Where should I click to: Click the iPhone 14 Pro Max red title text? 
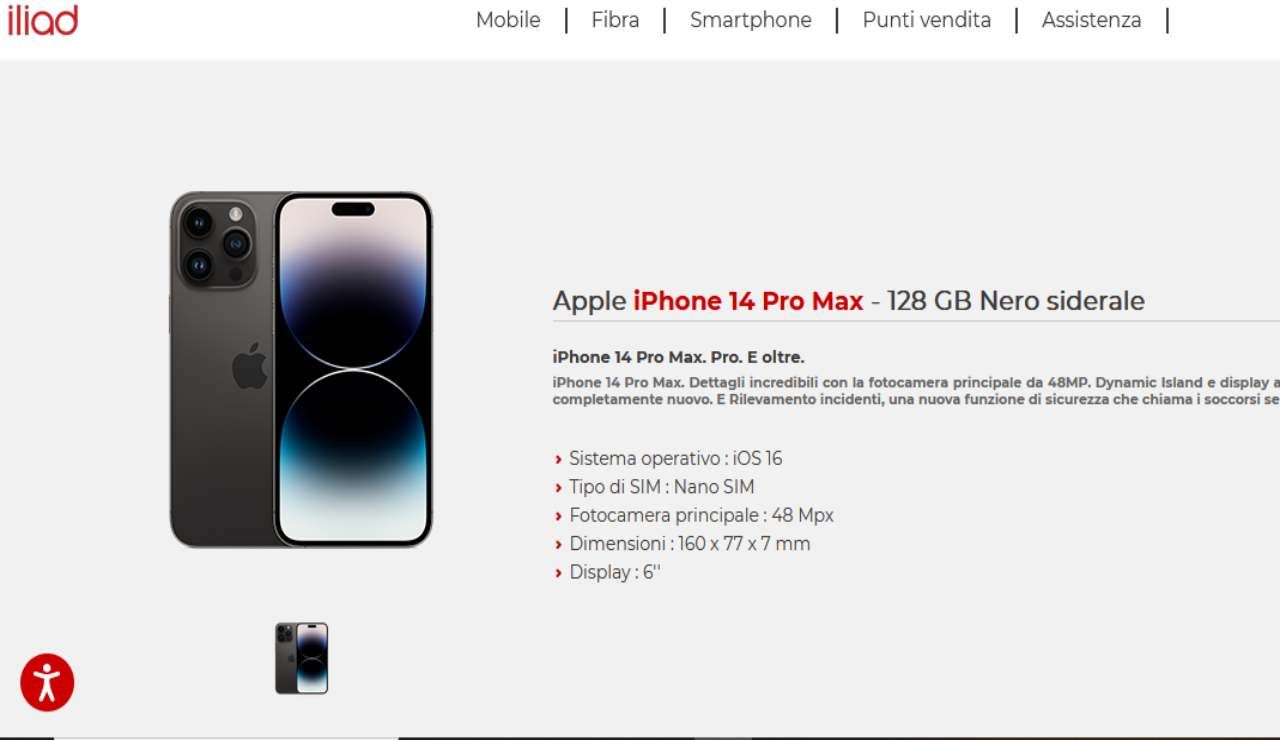pos(748,301)
